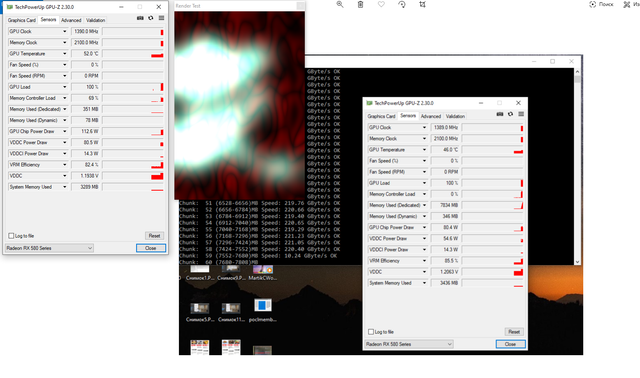Click the heart favorite icon in photo viewer toolbar

[381, 4]
